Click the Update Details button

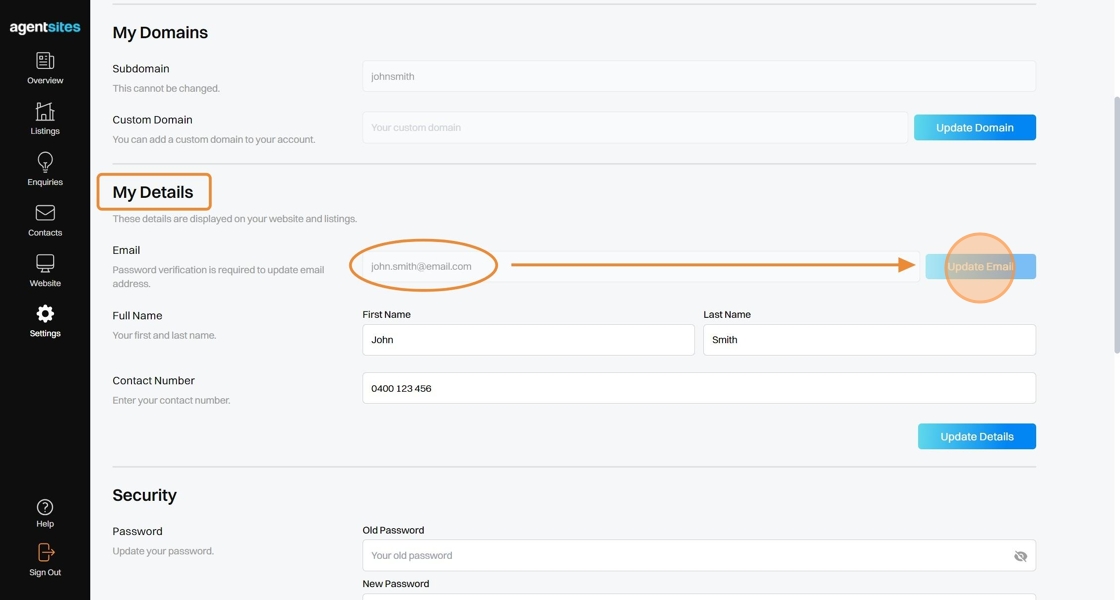tap(976, 437)
